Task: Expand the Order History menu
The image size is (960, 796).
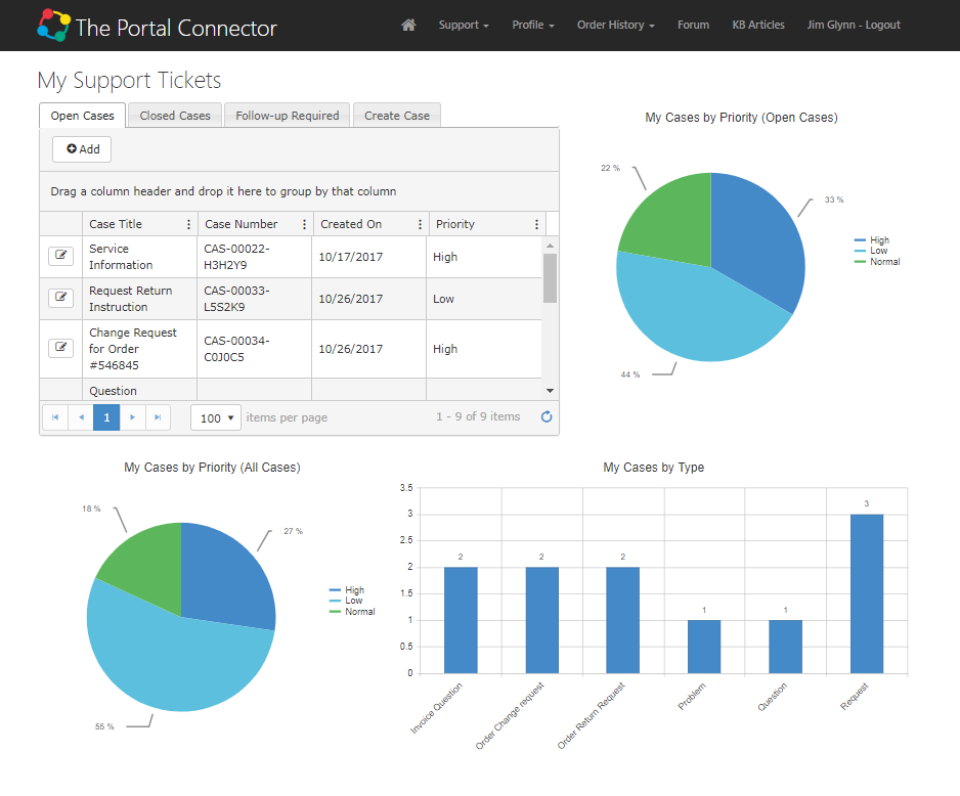Action: pyautogui.click(x=615, y=25)
